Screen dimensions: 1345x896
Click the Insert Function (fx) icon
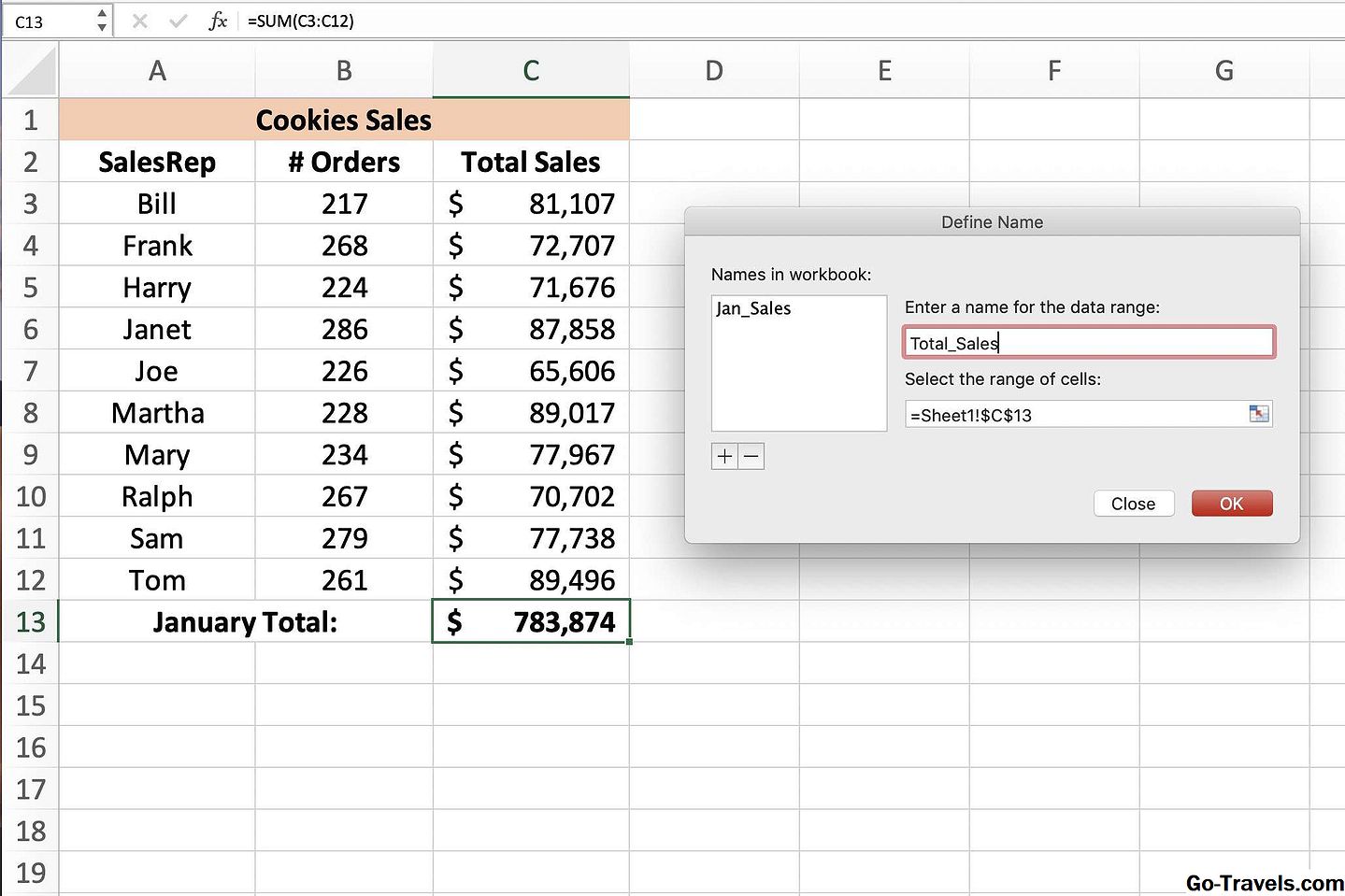tap(217, 21)
